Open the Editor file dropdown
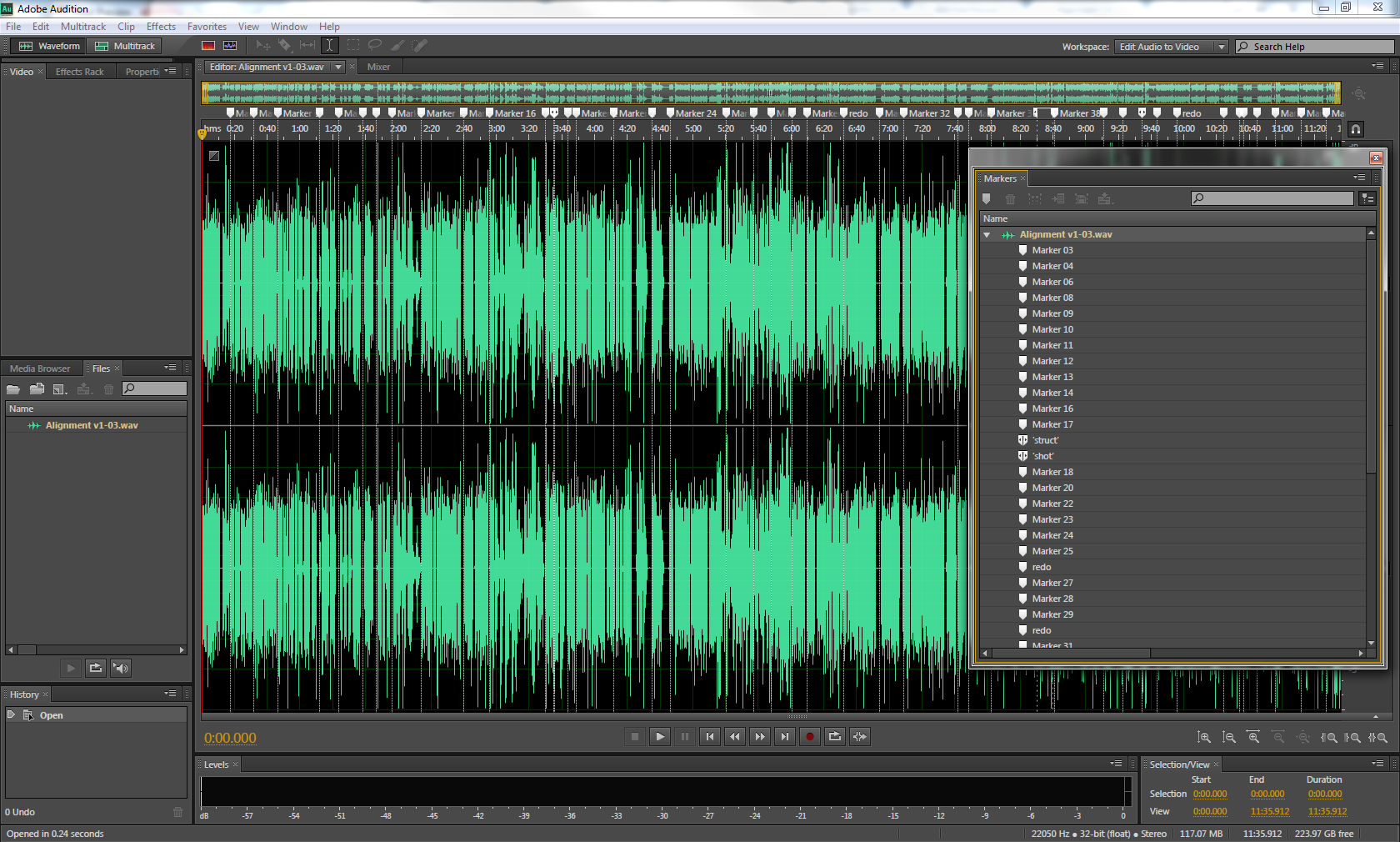Screen dimensions: 1400x842 338,68
